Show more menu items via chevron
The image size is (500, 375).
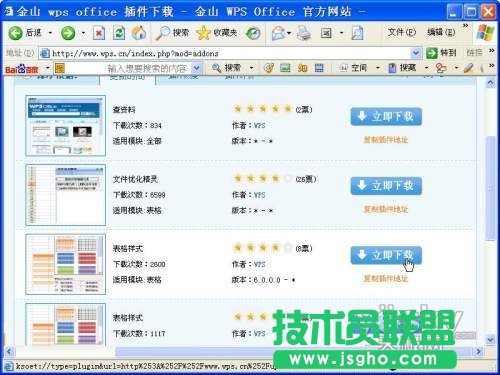pos(466,26)
